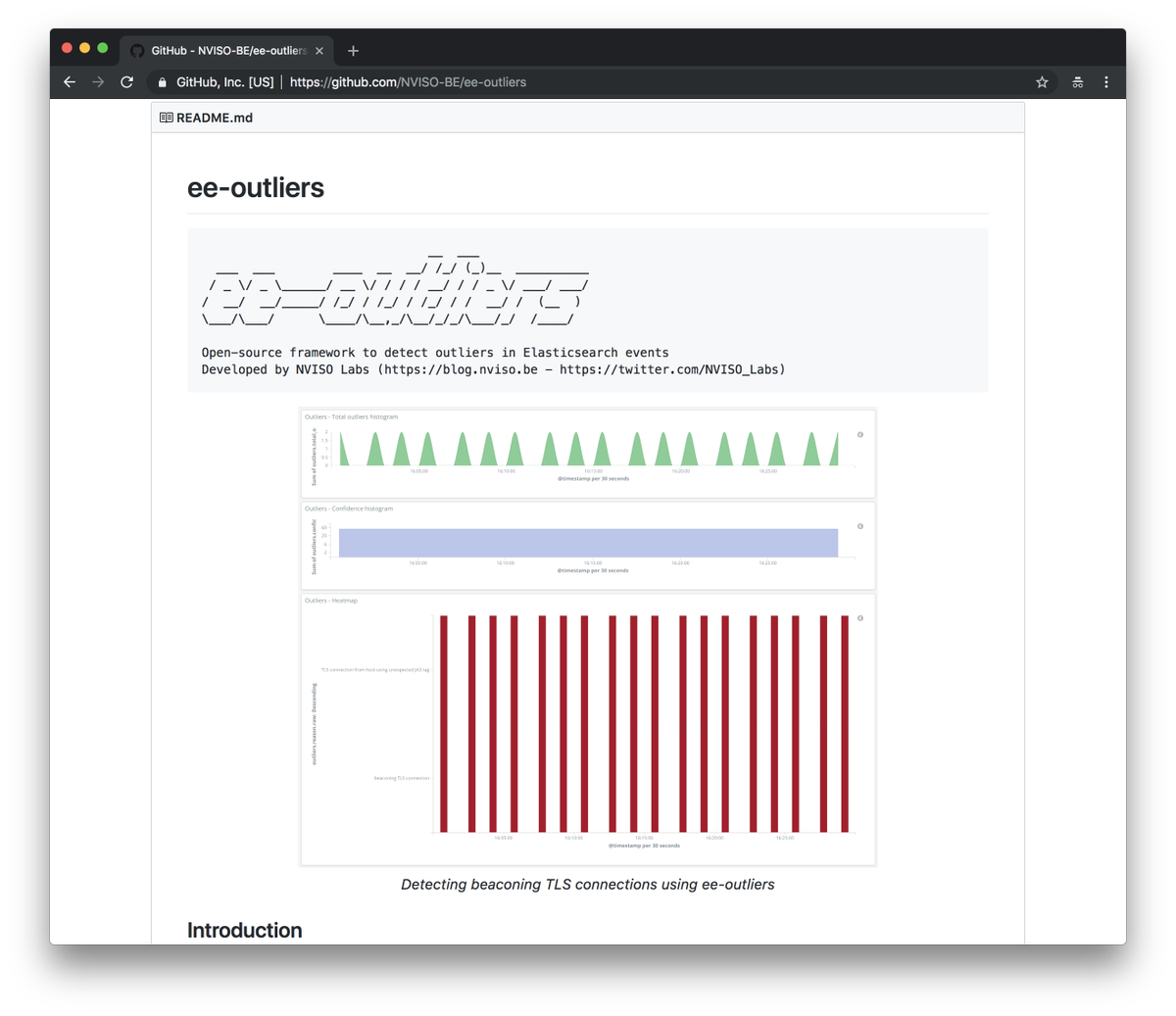Click 'Outliers - Heatmap' title

click(330, 601)
